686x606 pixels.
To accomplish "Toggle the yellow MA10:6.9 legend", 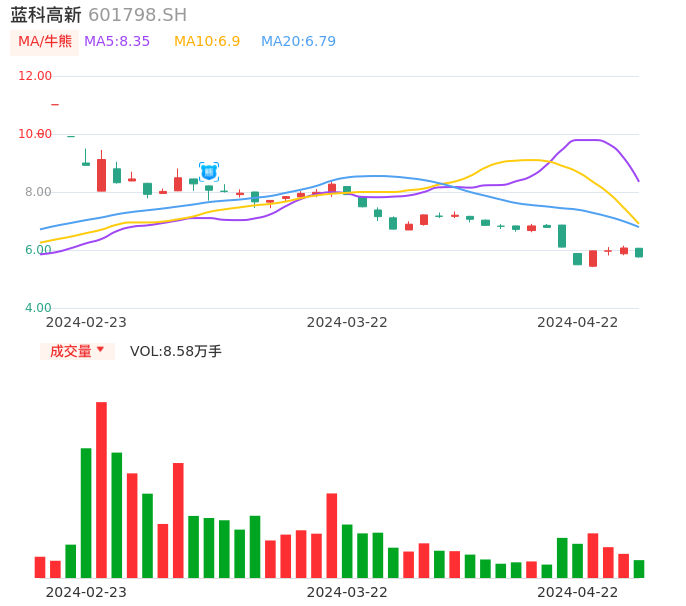I will [x=207, y=42].
